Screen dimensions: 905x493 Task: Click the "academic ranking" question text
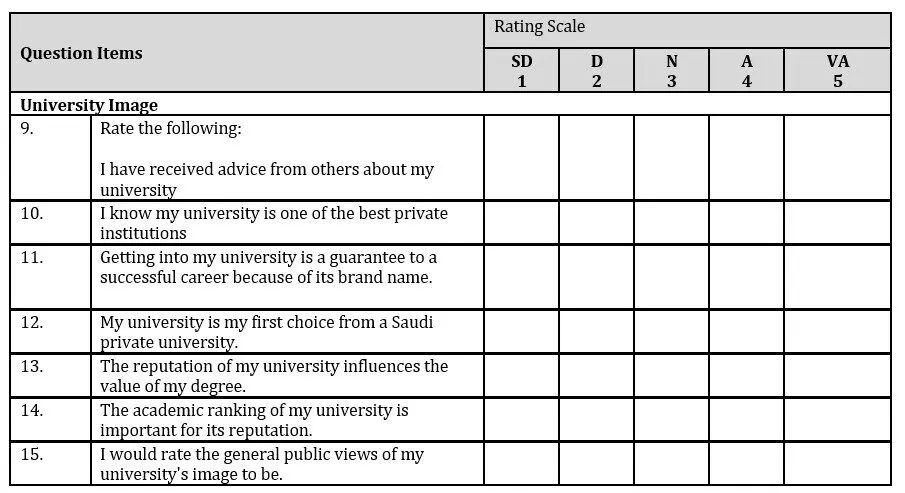coord(255,420)
